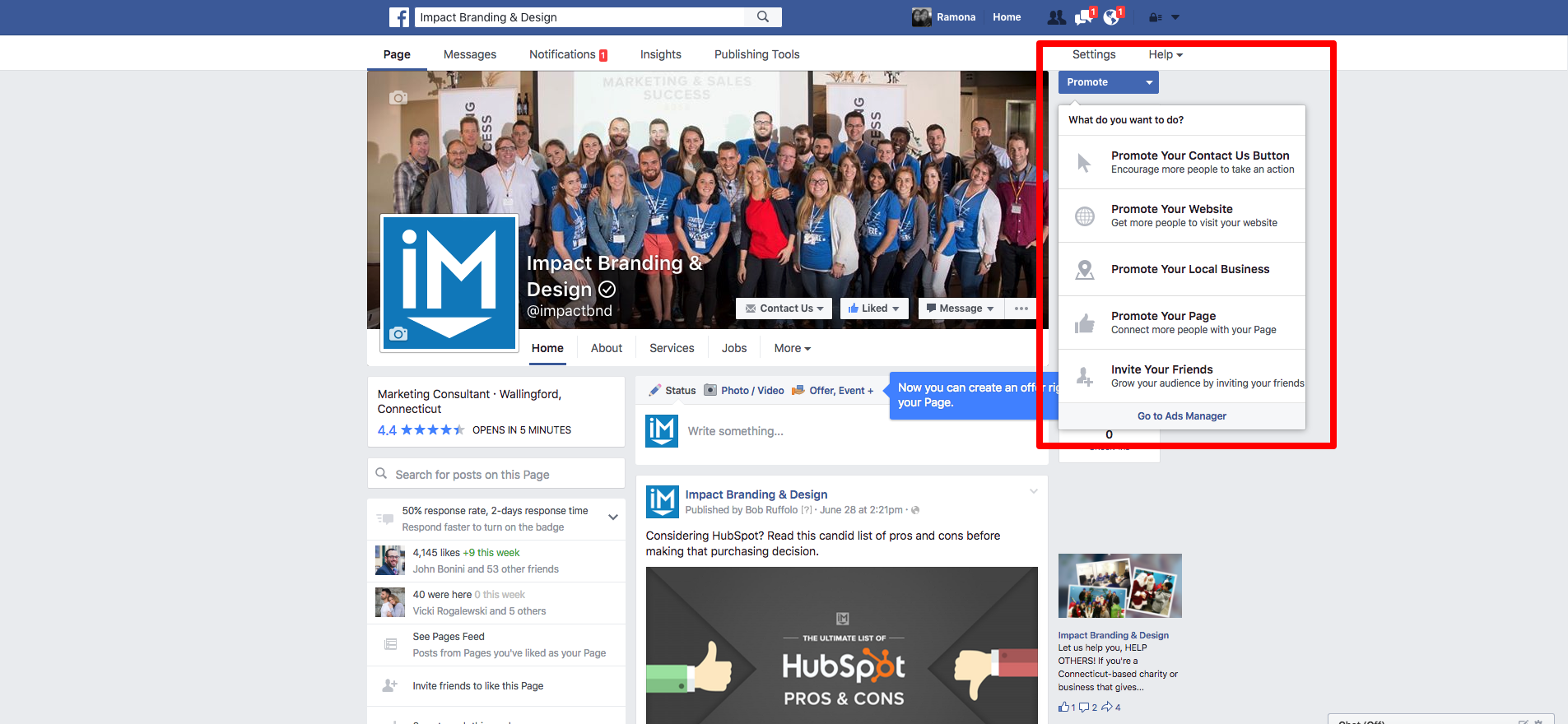Click the search magnifier button
Image resolution: width=1568 pixels, height=724 pixels.
click(x=763, y=17)
